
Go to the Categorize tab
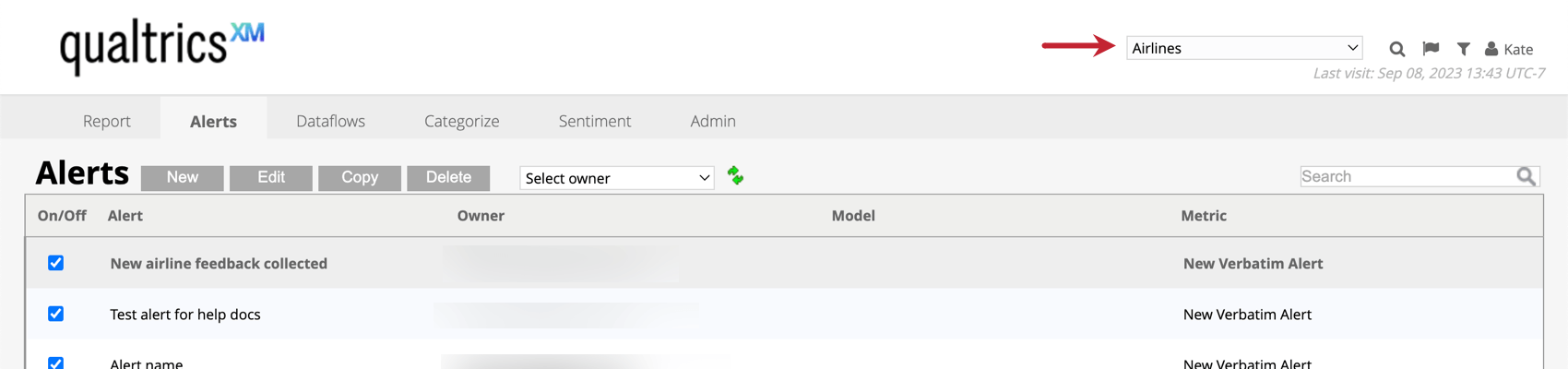click(x=461, y=121)
